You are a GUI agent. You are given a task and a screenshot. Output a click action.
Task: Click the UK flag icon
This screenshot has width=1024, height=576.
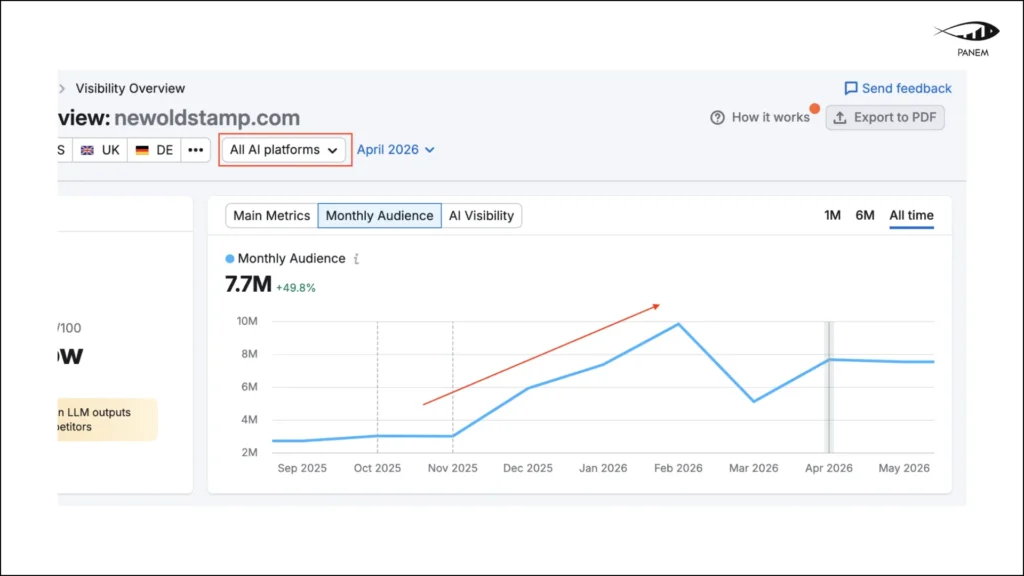87,150
